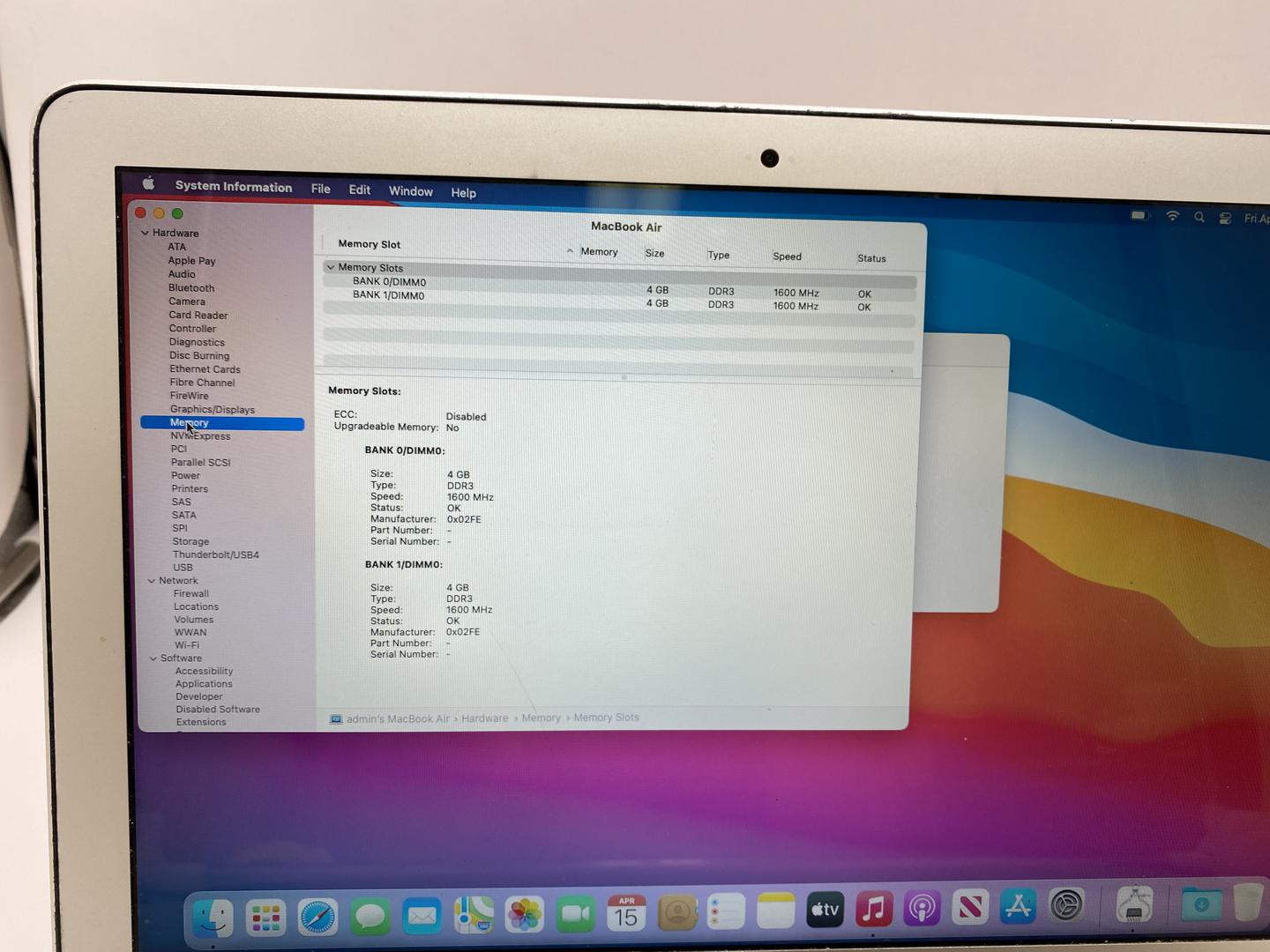Click battery status icon in menu bar

[1140, 215]
